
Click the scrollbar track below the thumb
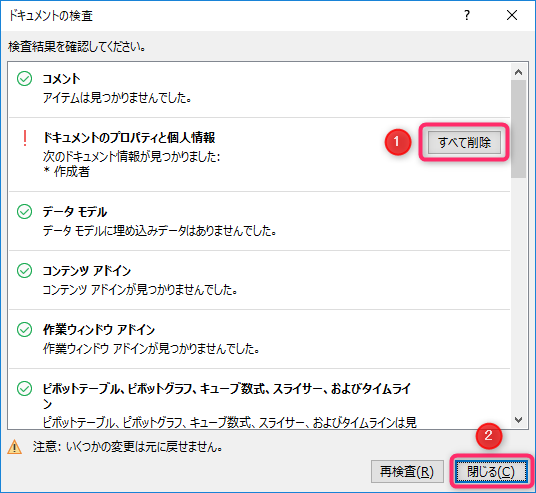pyautogui.click(x=519, y=295)
